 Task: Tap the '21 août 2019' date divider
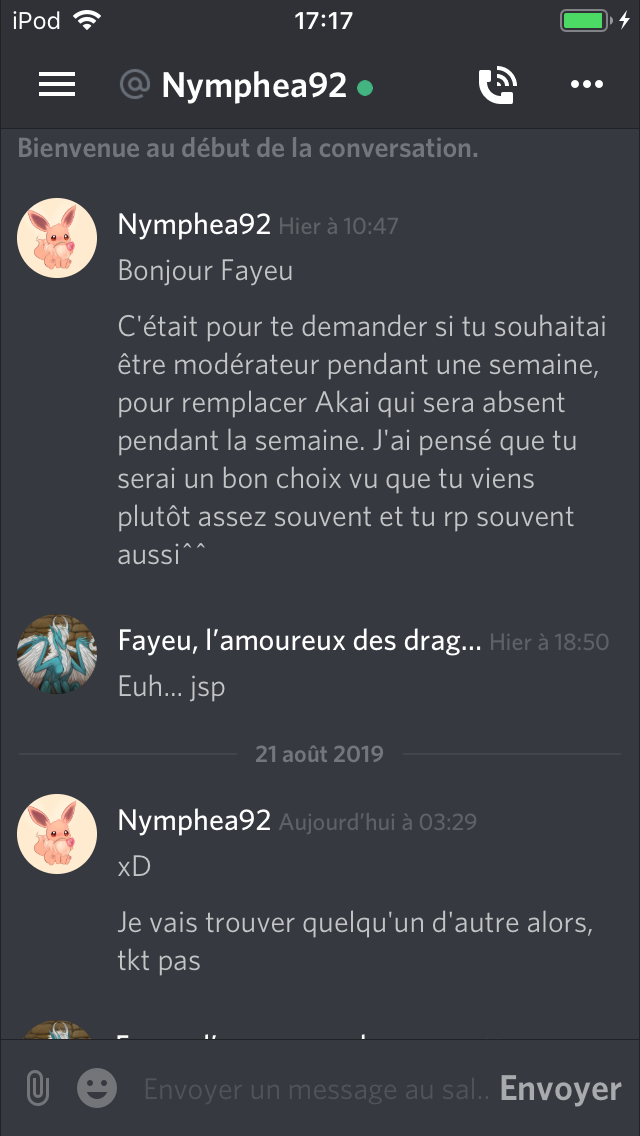point(319,754)
